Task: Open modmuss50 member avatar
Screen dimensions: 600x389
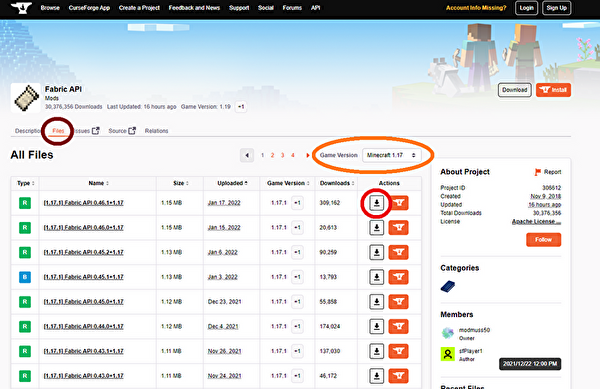Action: [448, 333]
